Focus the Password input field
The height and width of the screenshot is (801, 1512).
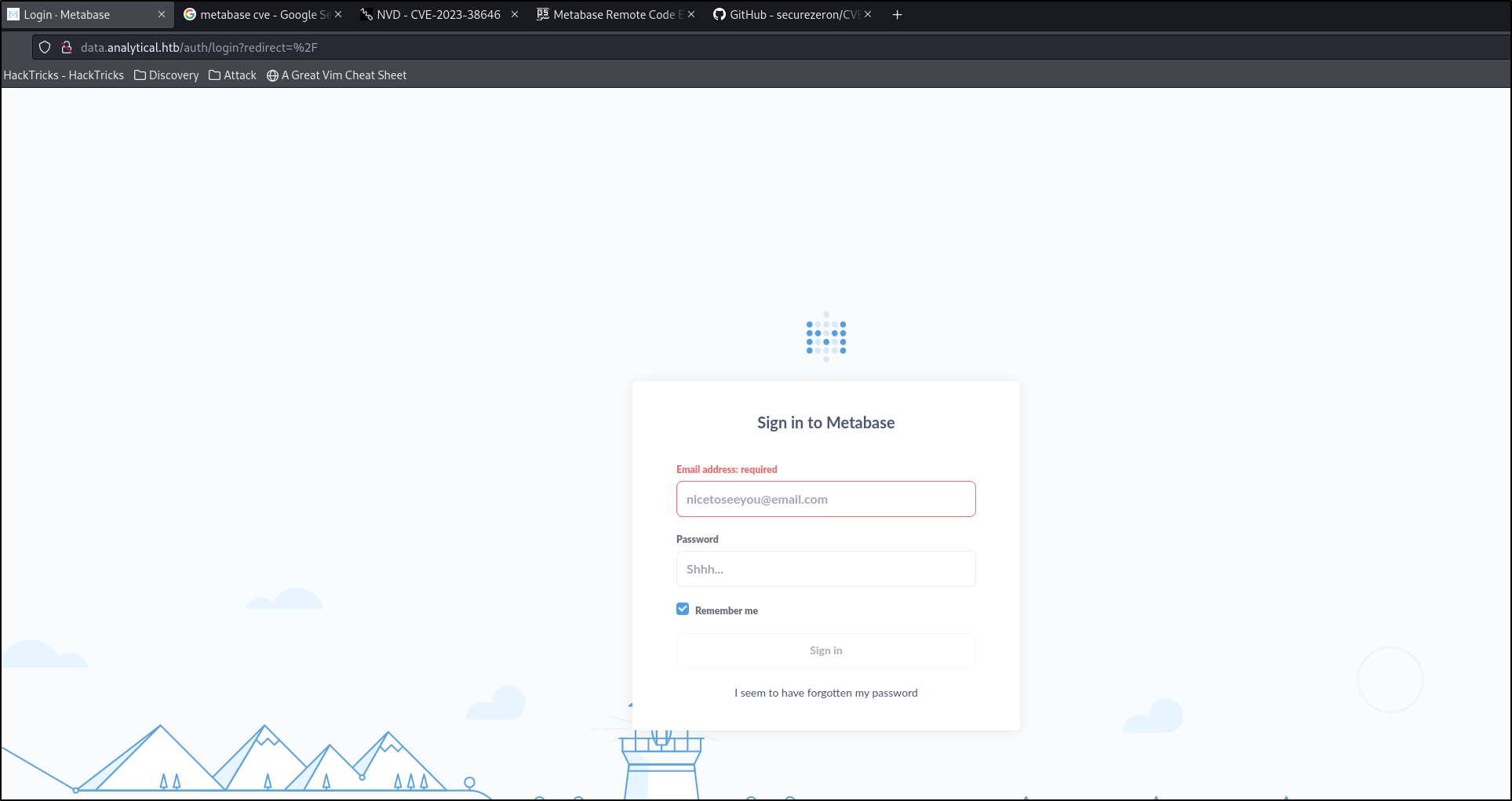coord(826,569)
